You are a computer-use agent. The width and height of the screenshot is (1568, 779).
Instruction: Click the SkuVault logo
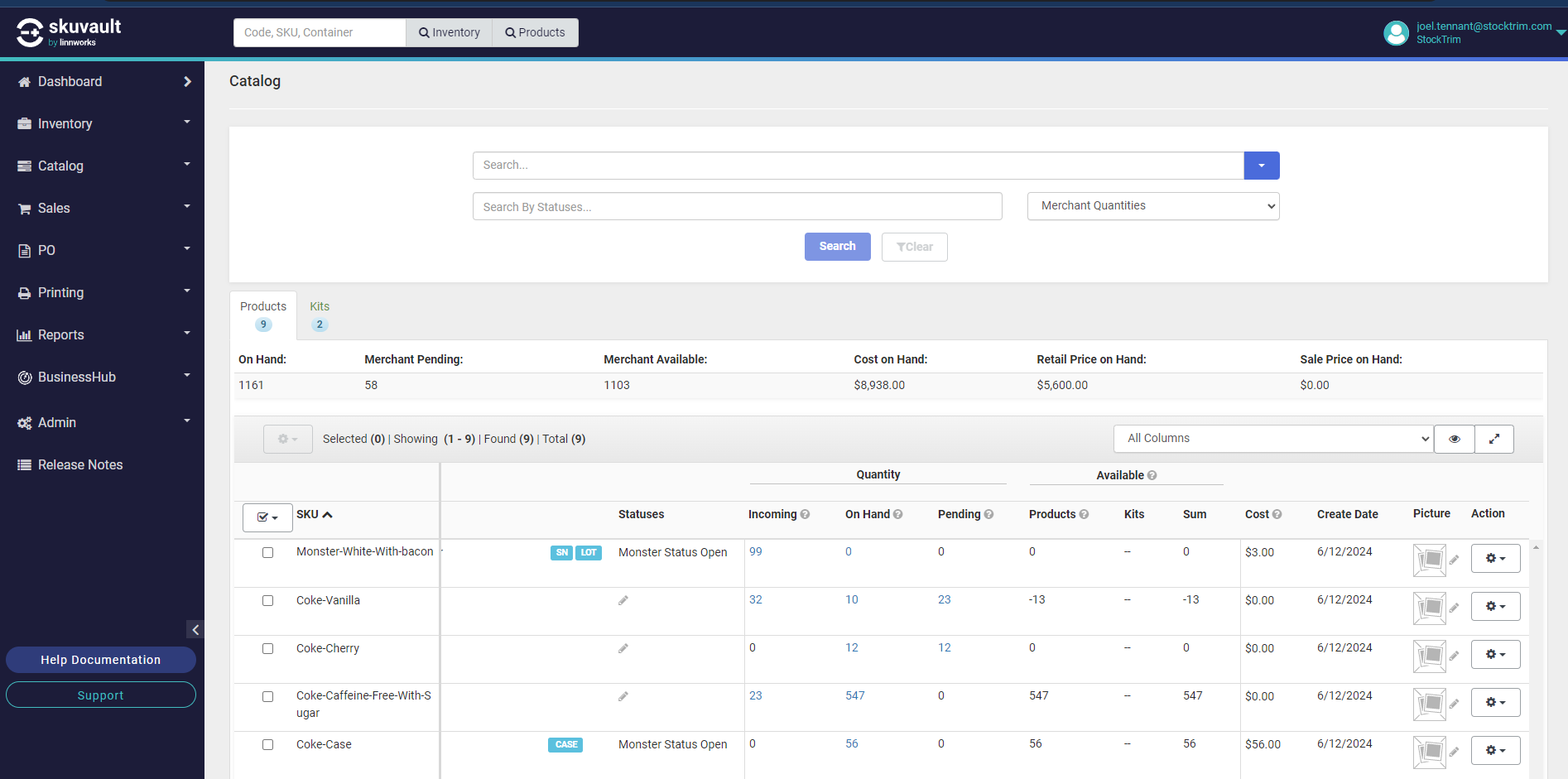coord(69,32)
